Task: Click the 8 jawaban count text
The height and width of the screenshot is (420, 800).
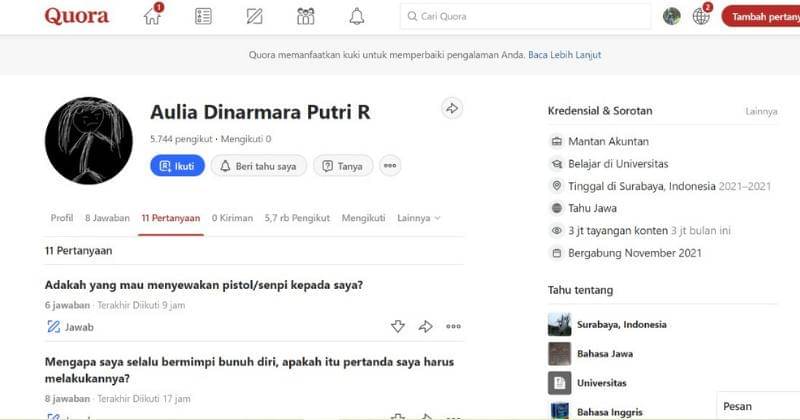Action: (67, 399)
